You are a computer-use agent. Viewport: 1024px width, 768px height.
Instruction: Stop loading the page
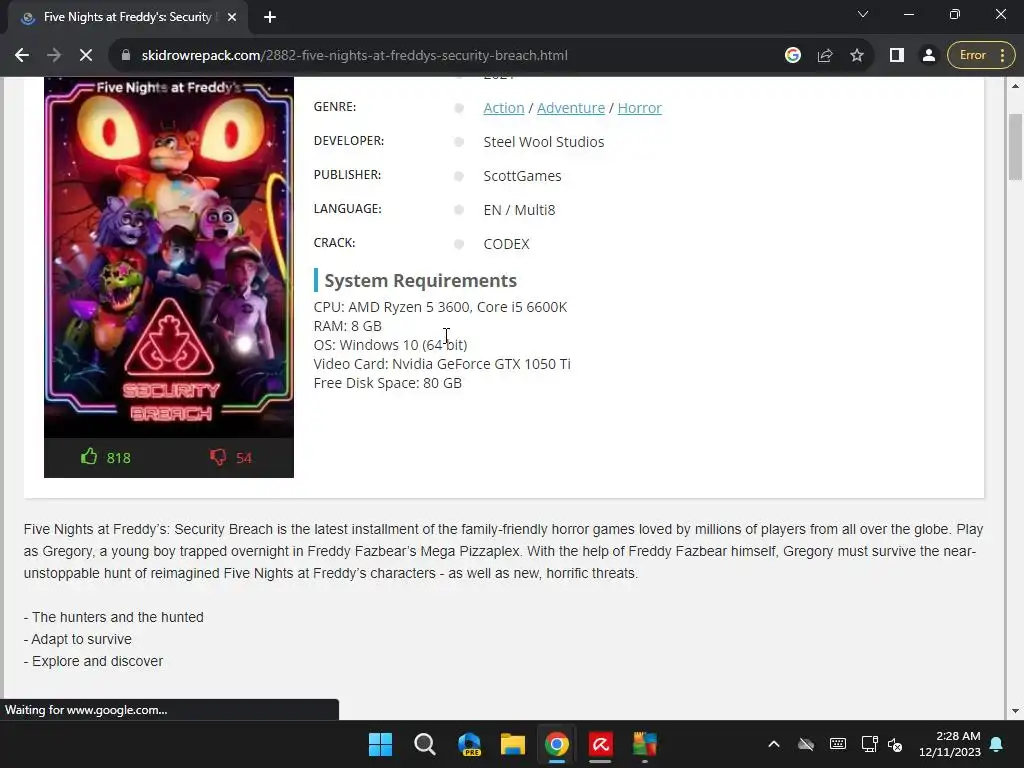click(86, 56)
